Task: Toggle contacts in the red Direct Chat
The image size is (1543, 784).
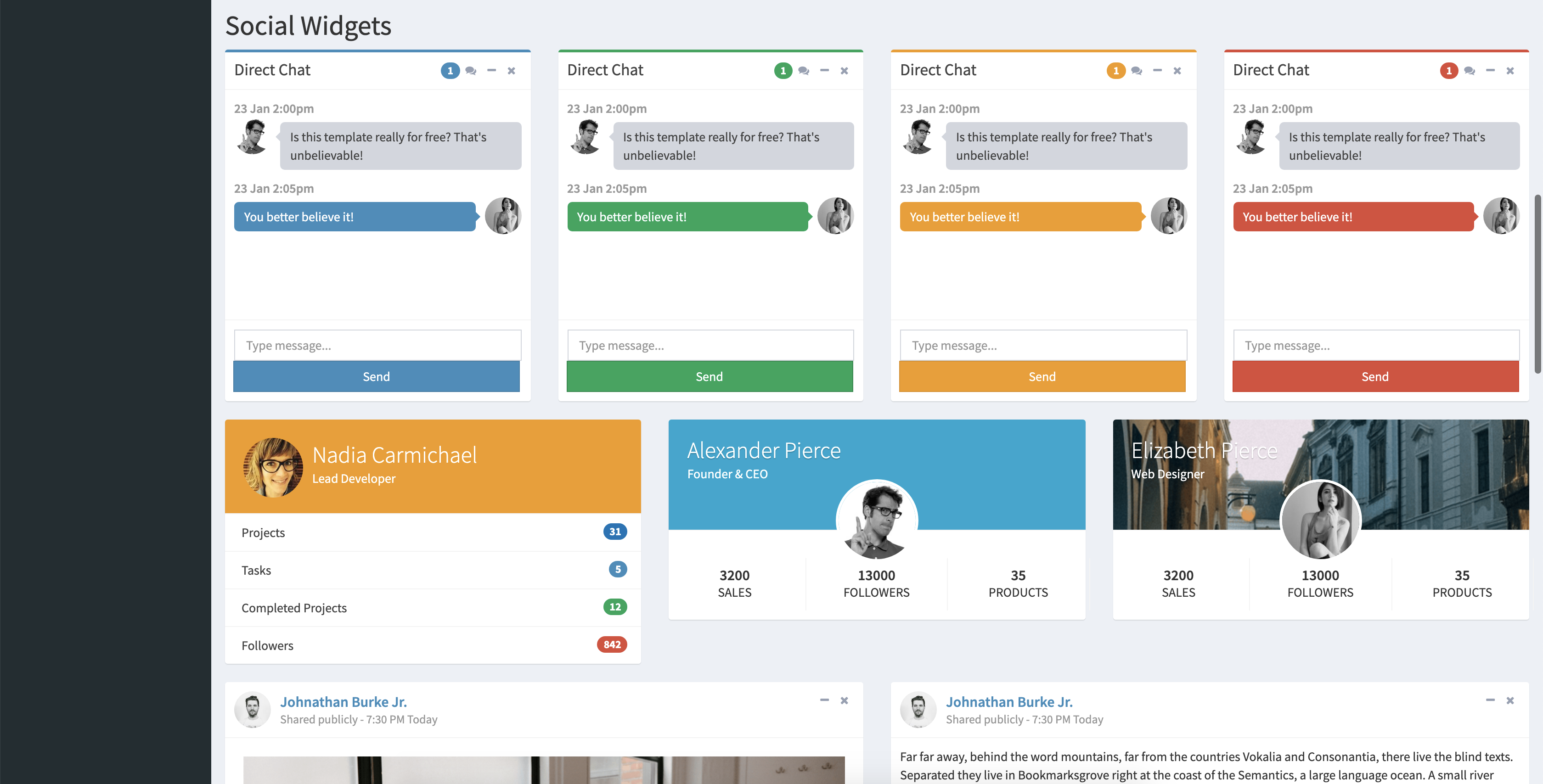Action: [1470, 71]
